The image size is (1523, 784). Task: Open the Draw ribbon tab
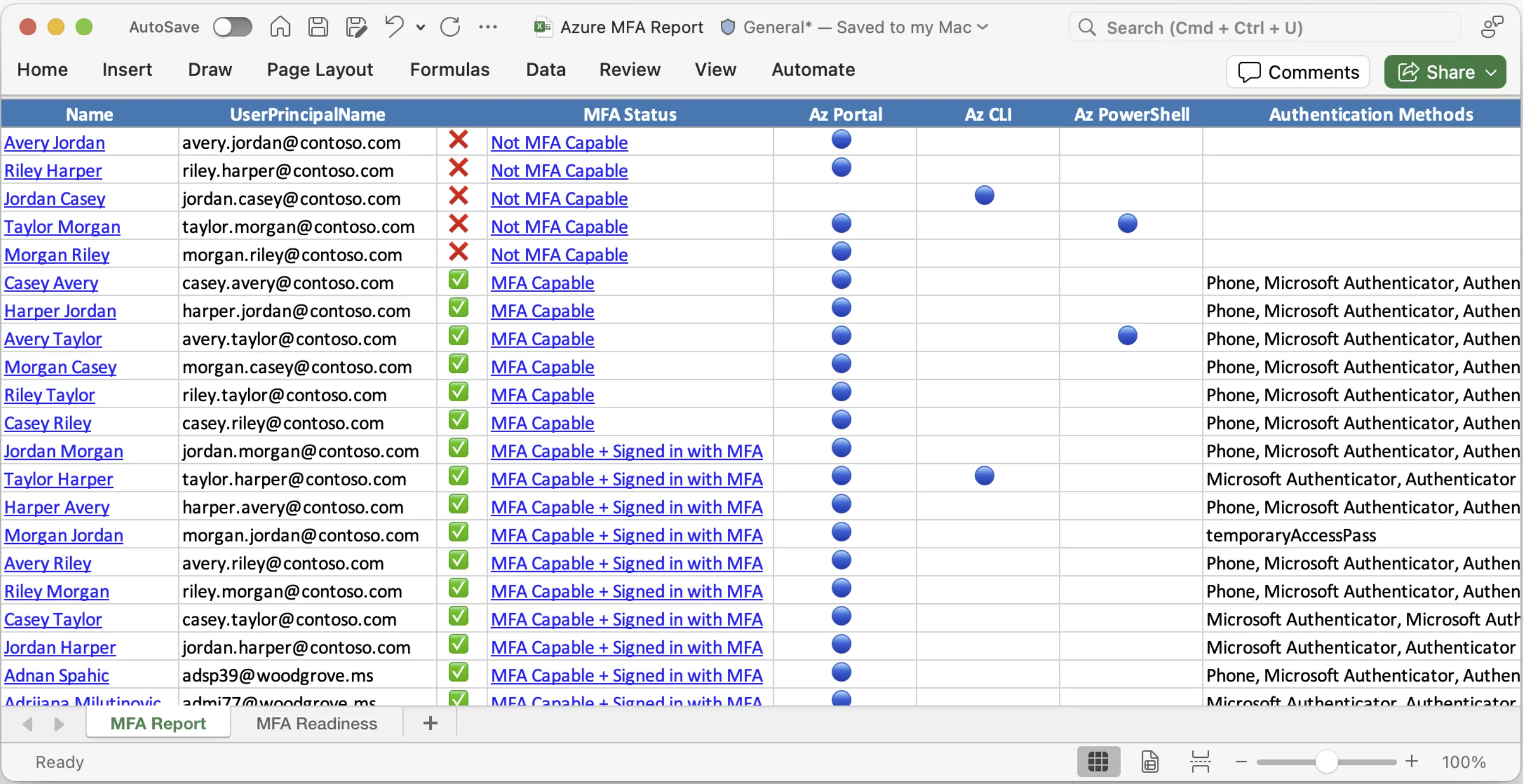tap(210, 69)
